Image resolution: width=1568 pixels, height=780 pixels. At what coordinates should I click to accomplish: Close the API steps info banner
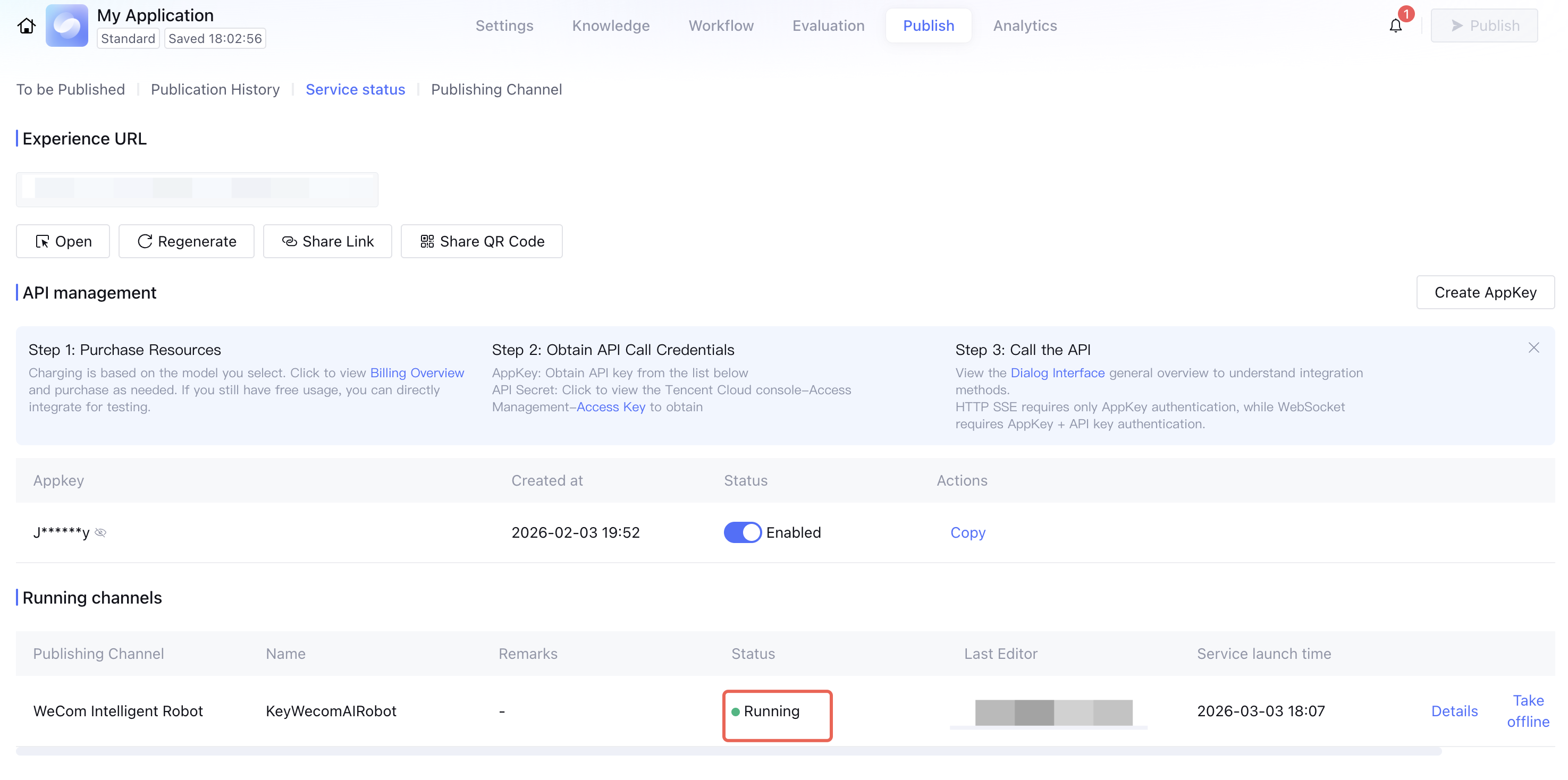(1533, 347)
